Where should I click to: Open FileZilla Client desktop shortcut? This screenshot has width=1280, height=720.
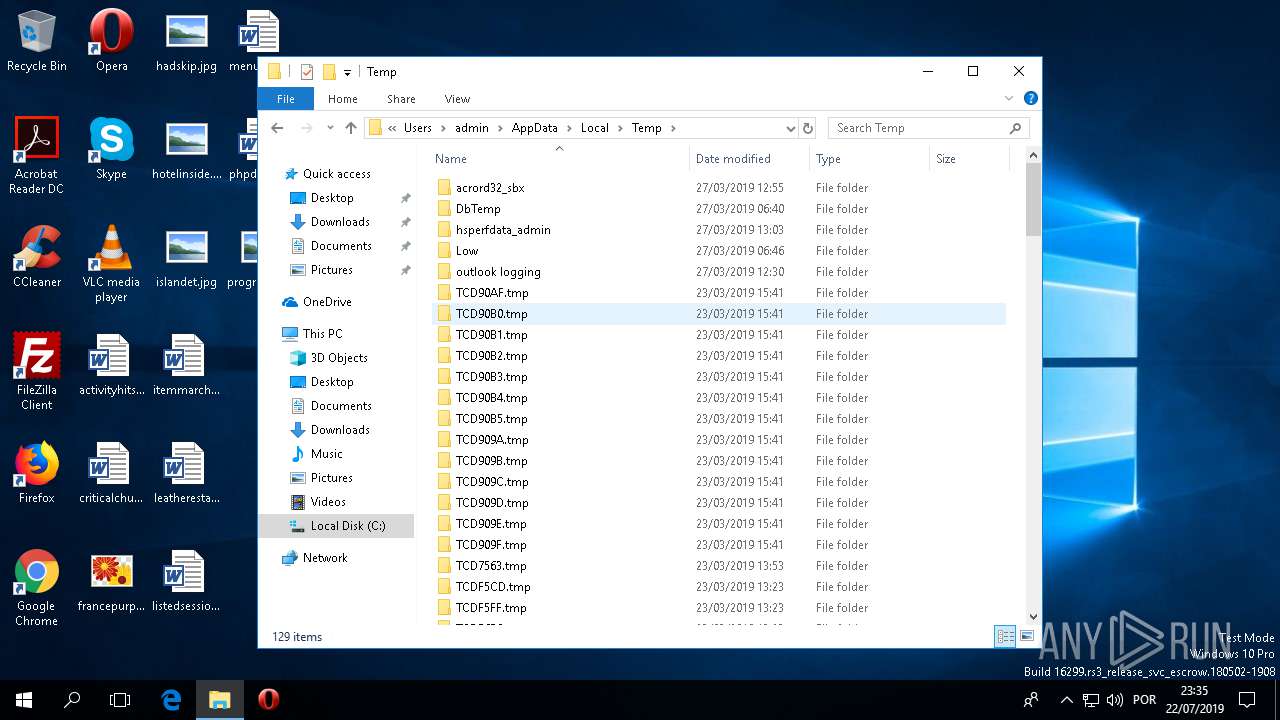[x=37, y=372]
